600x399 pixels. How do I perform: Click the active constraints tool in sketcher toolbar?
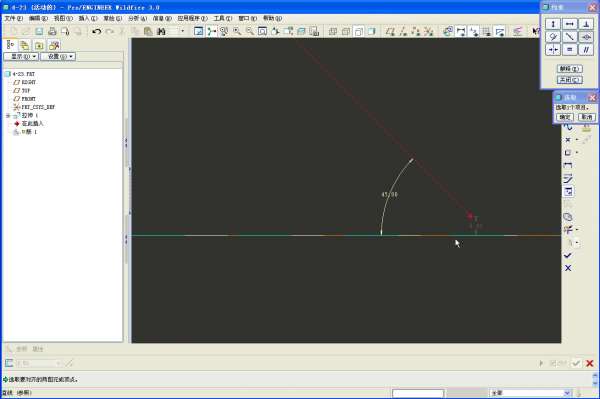click(x=568, y=191)
